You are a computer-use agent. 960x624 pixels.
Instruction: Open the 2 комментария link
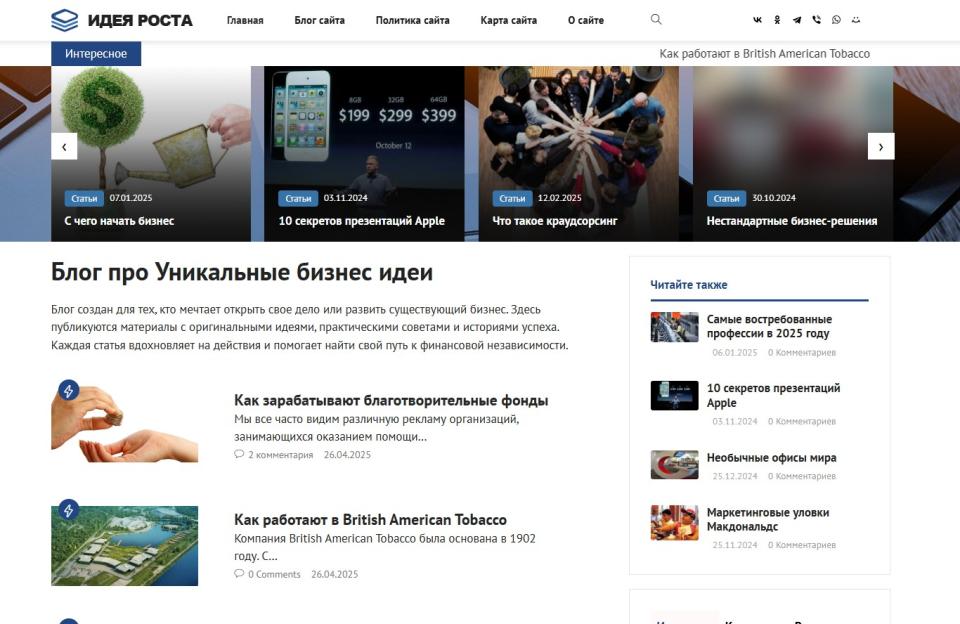280,455
